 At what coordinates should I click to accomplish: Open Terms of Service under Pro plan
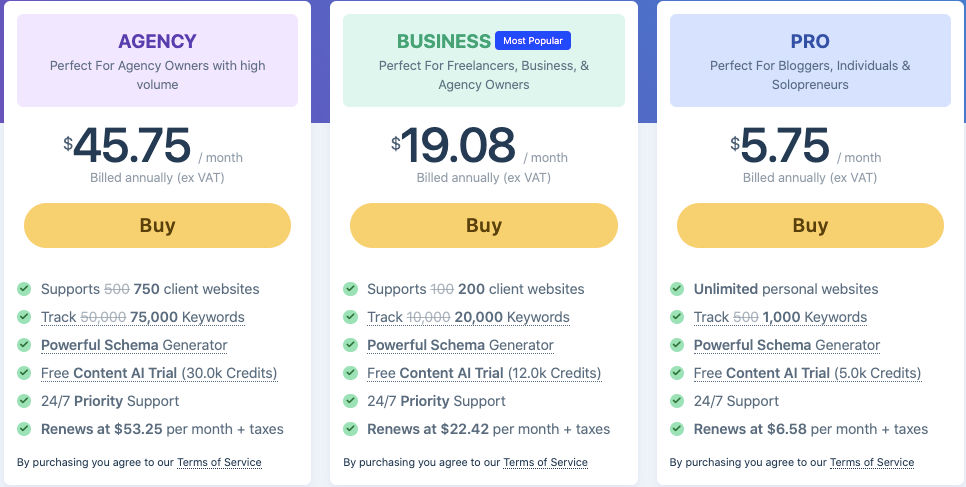[x=872, y=462]
